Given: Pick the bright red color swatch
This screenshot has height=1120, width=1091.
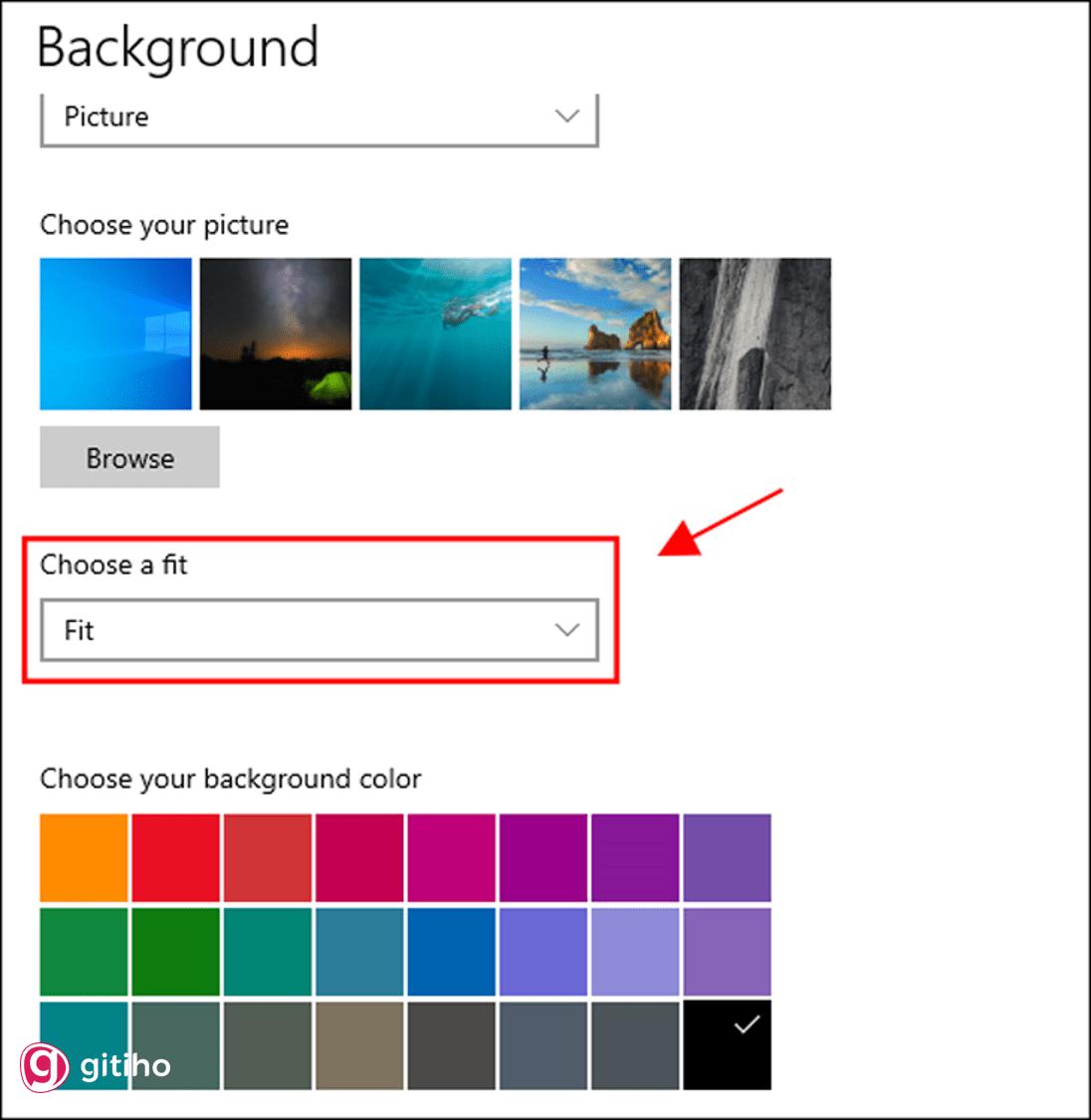Looking at the screenshot, I should [175, 857].
